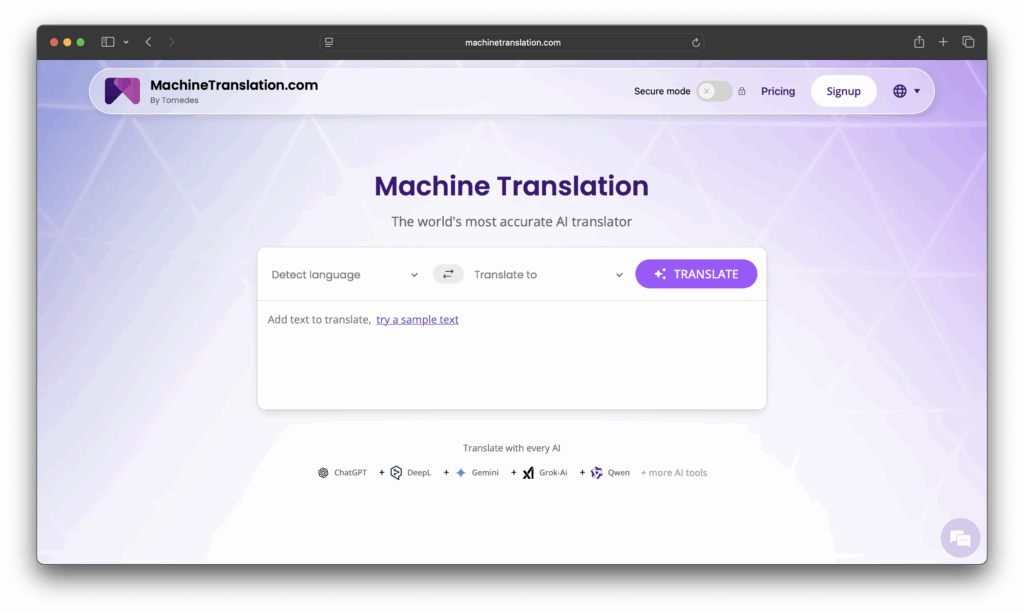Go back using Safari back arrow

[149, 42]
